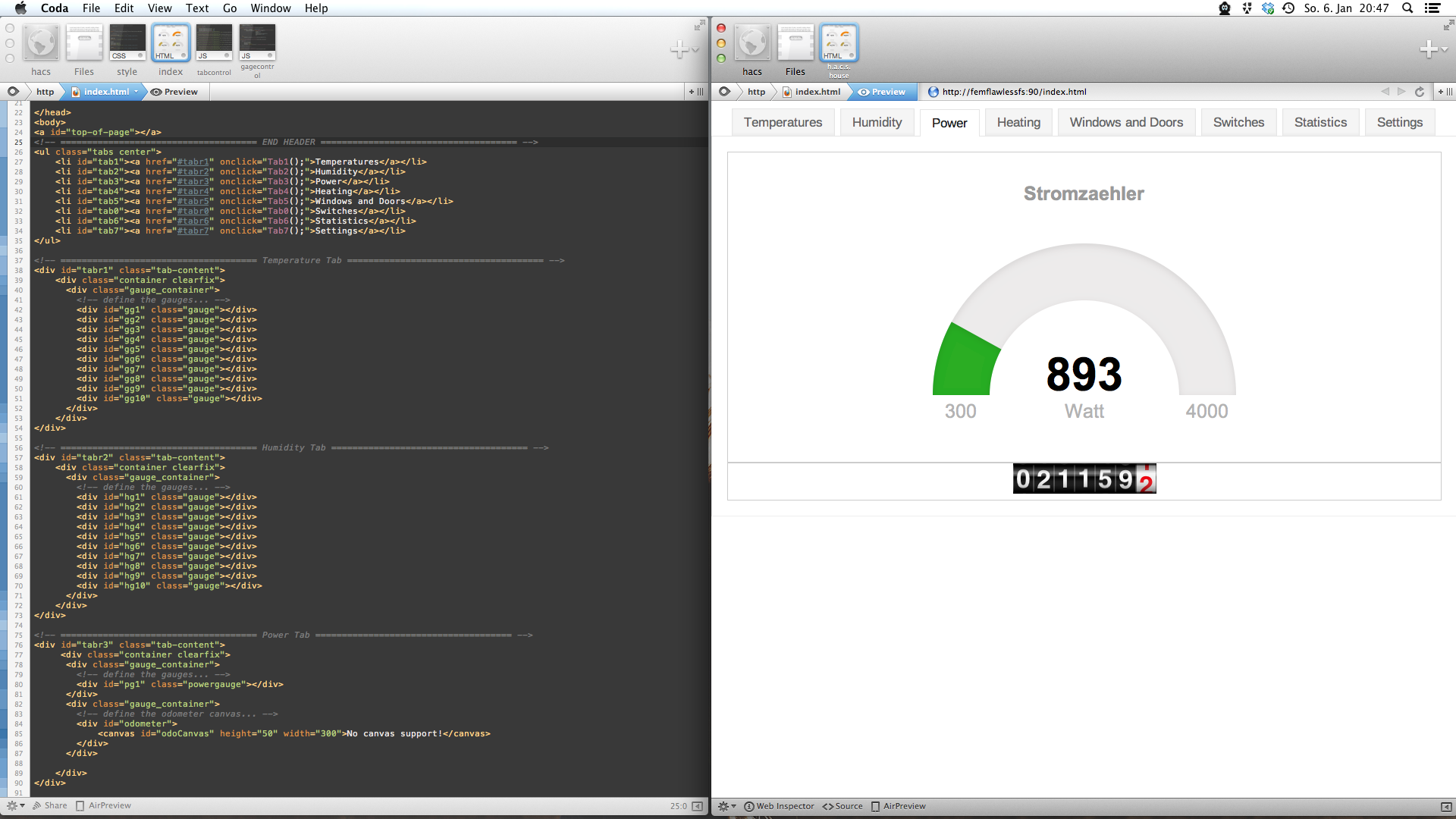1456x819 pixels.
Task: Open the Statistics tab in preview
Action: [1320, 122]
